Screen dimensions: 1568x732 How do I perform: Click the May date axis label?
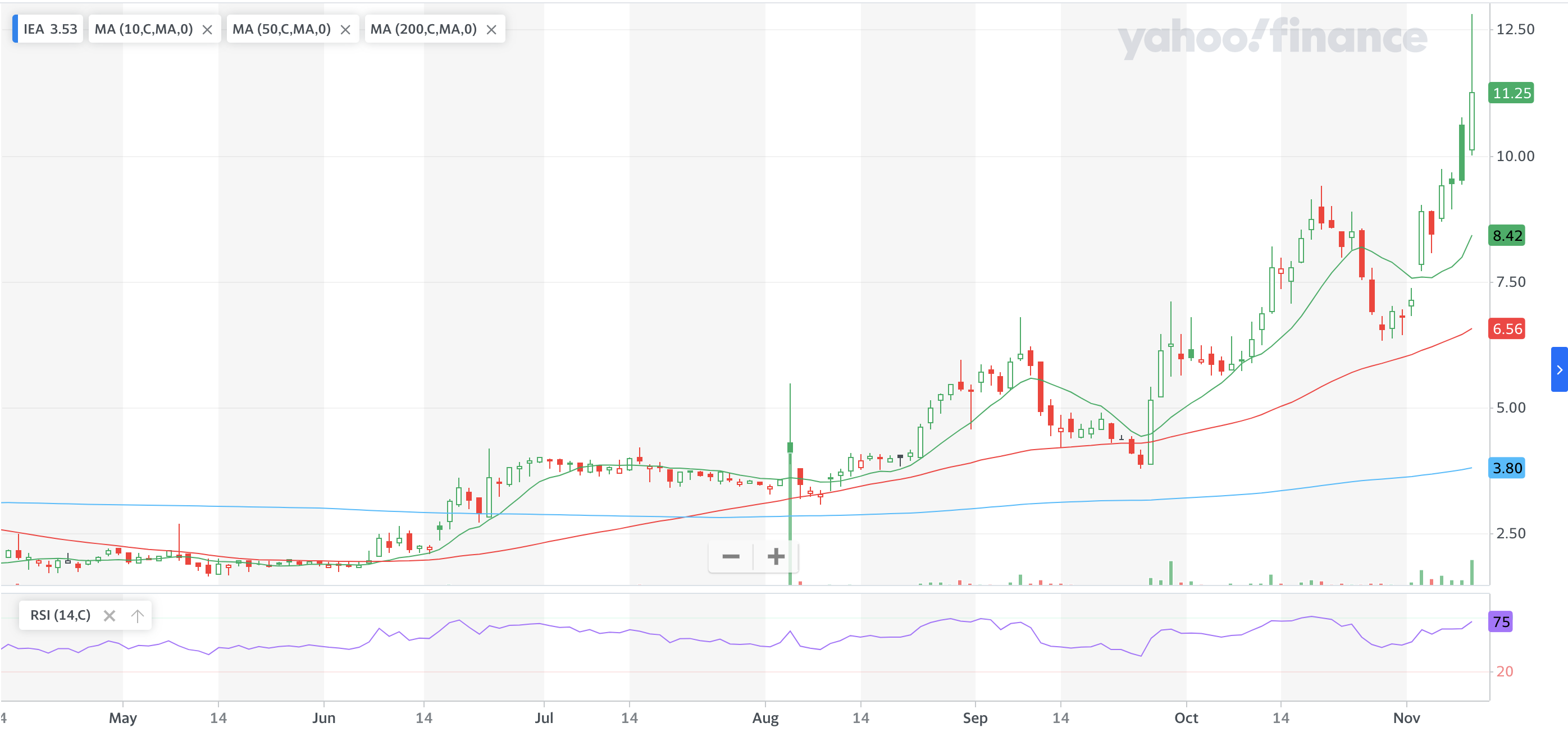click(122, 718)
